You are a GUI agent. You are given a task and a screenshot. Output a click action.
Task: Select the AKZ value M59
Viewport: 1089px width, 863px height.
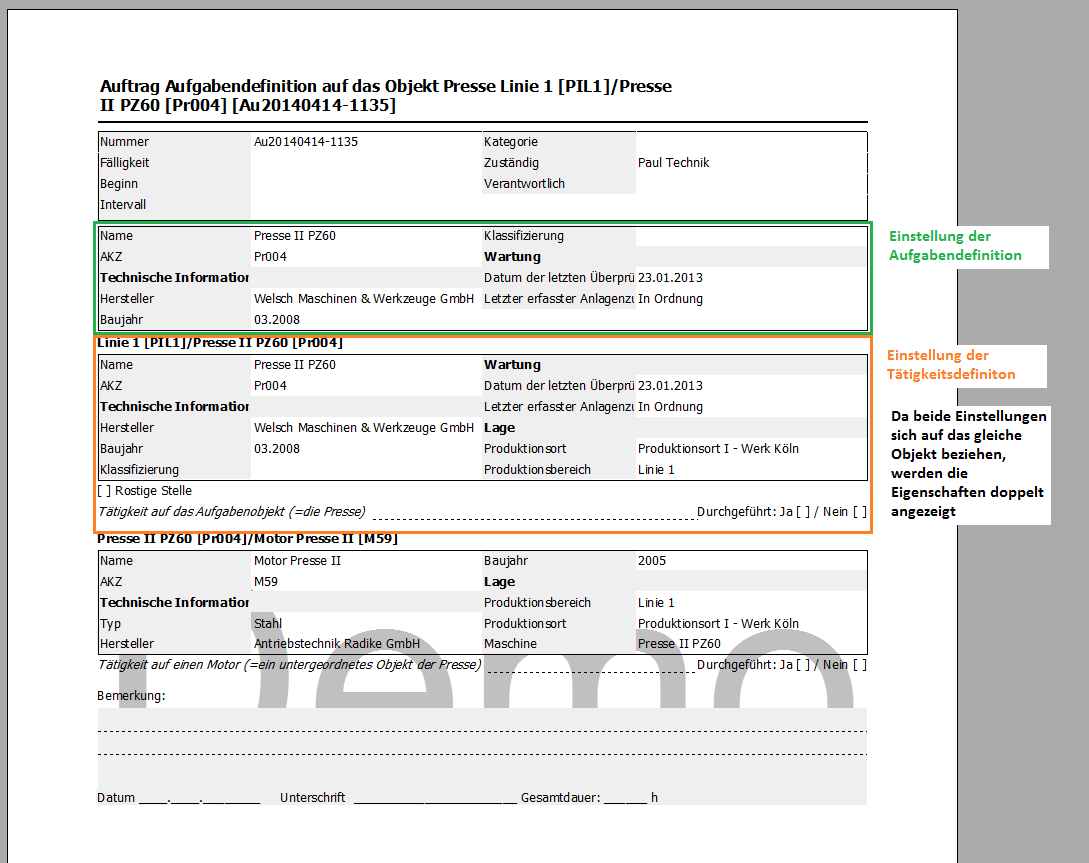click(x=266, y=582)
